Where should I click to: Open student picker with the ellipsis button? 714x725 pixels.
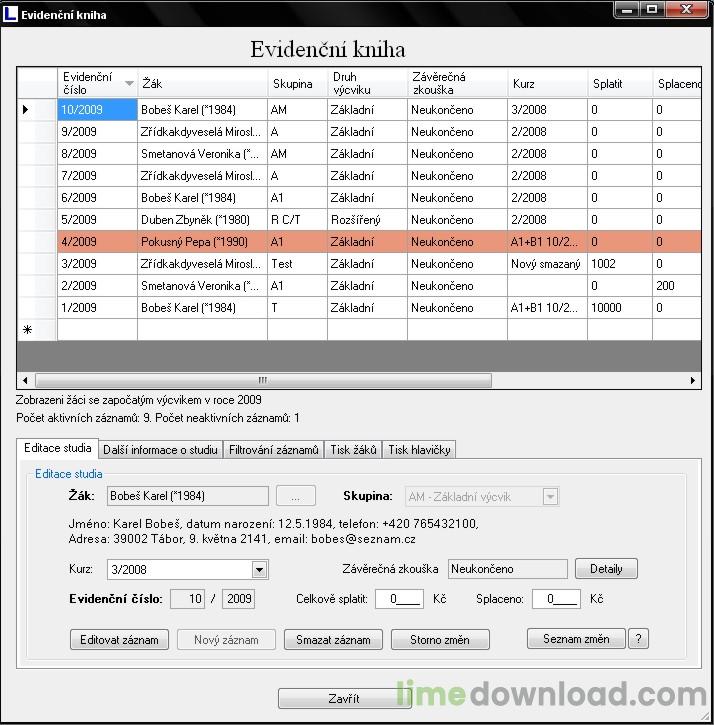(x=296, y=496)
